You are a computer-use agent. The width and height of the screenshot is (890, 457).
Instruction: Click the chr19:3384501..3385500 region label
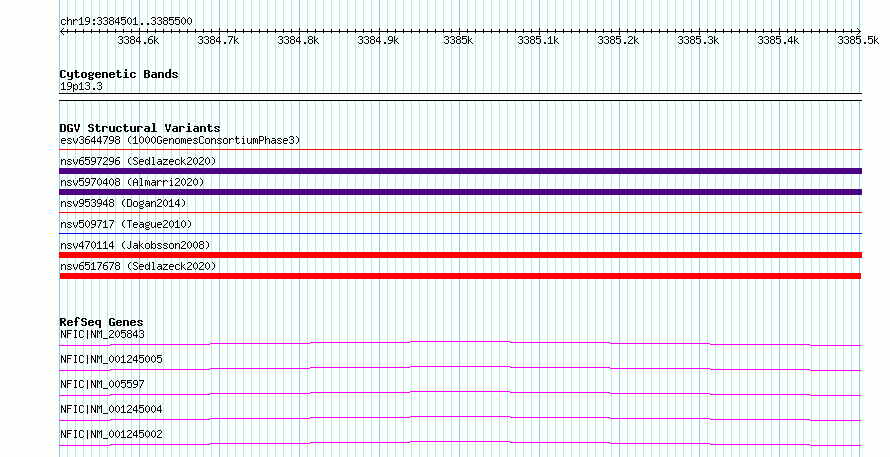pos(126,21)
